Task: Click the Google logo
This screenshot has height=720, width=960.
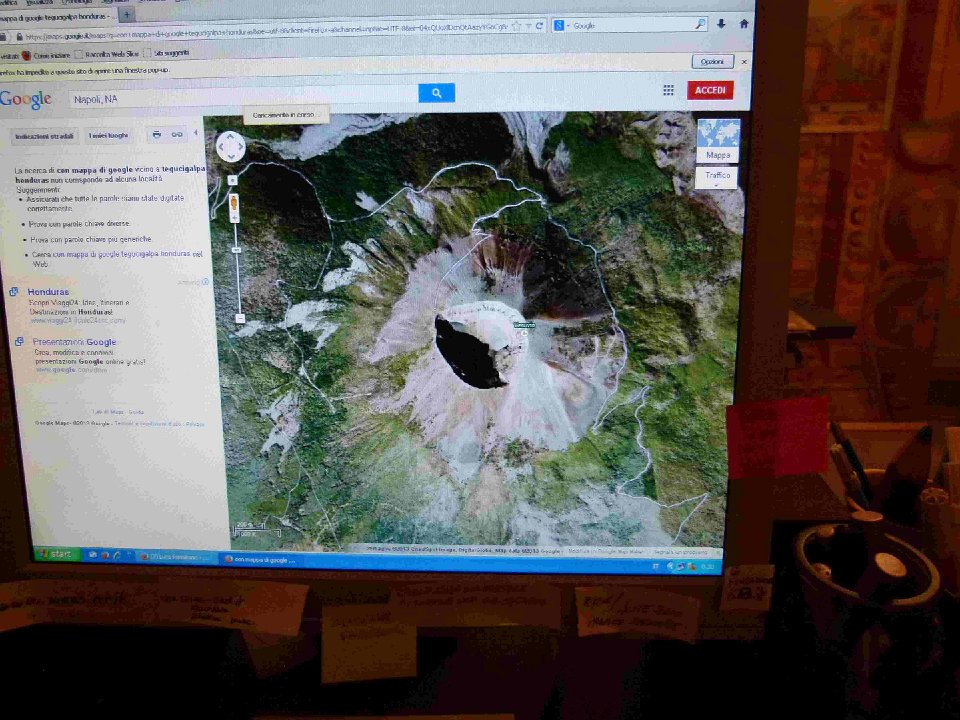Action: pos(26,99)
